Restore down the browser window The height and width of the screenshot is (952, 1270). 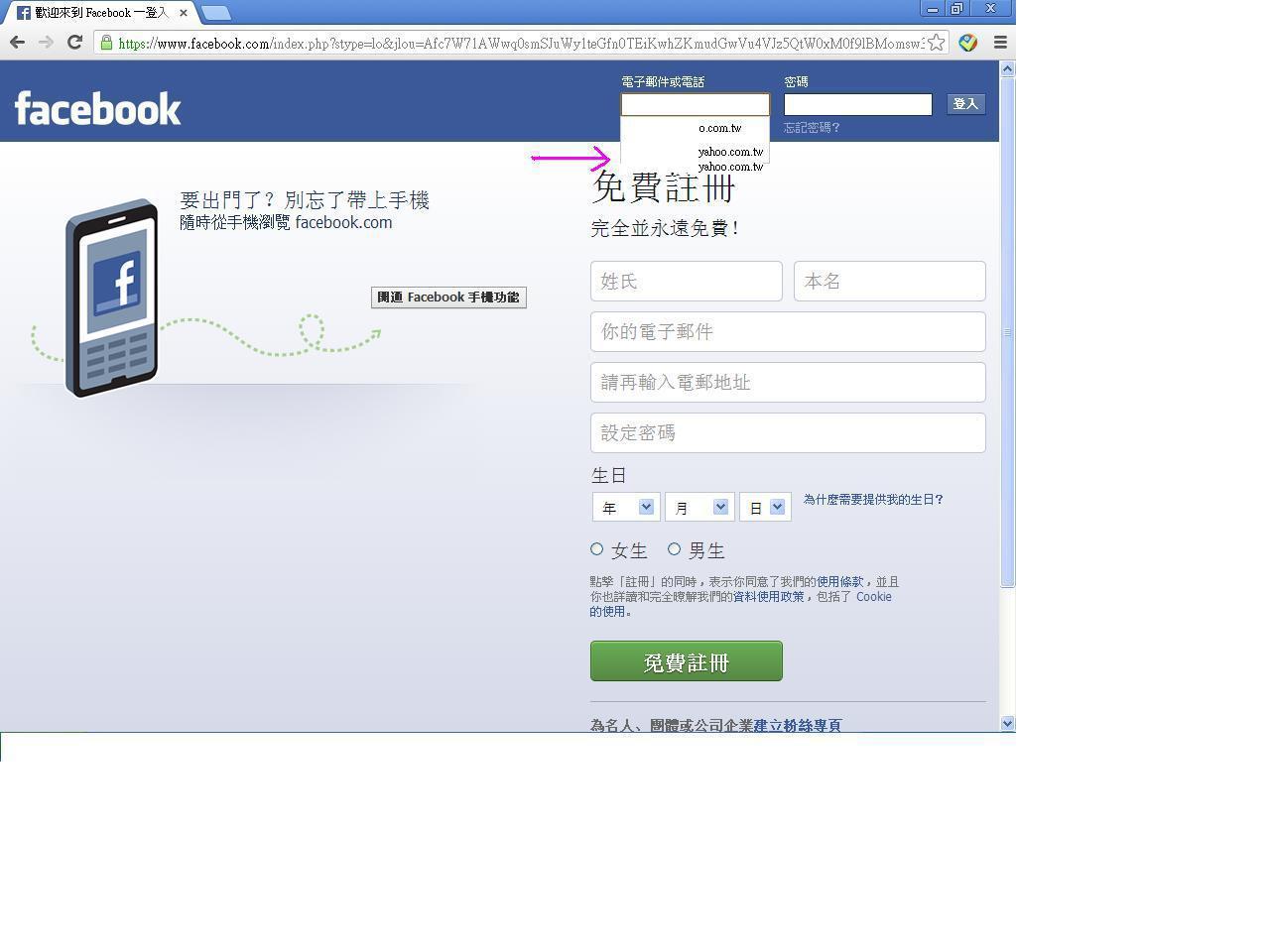point(956,9)
